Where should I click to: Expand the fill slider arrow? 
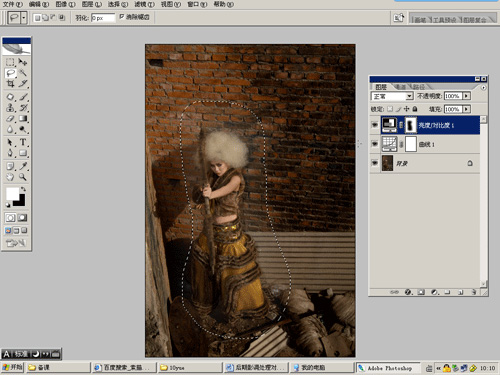(467, 109)
